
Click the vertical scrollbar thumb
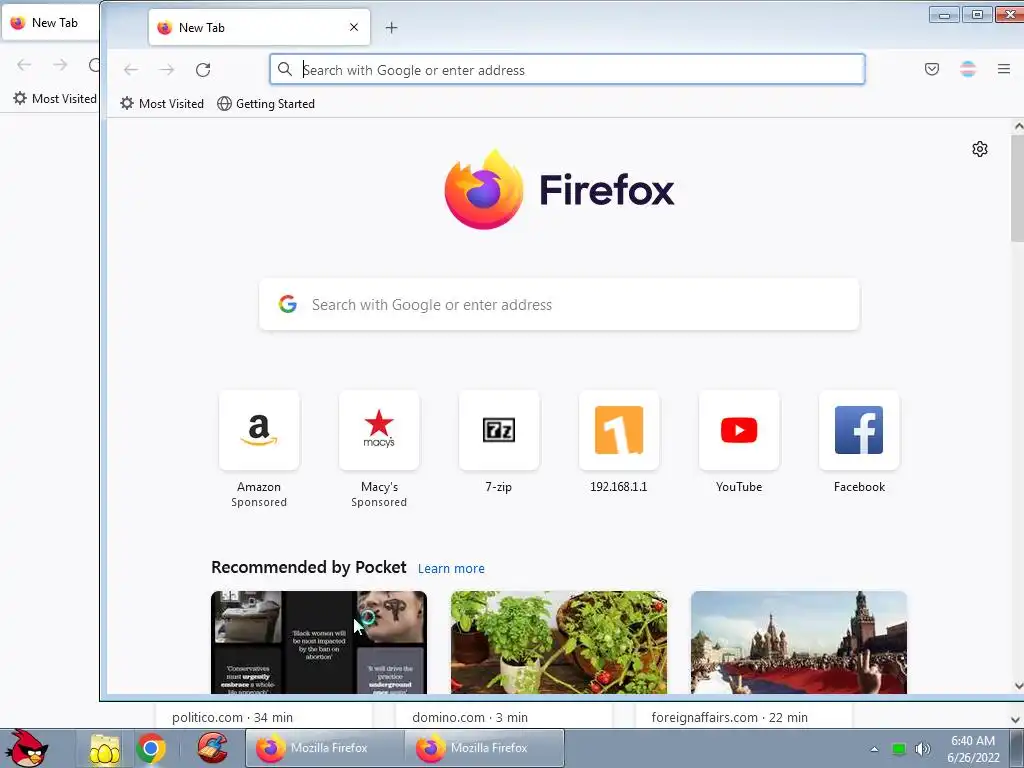point(1017,189)
